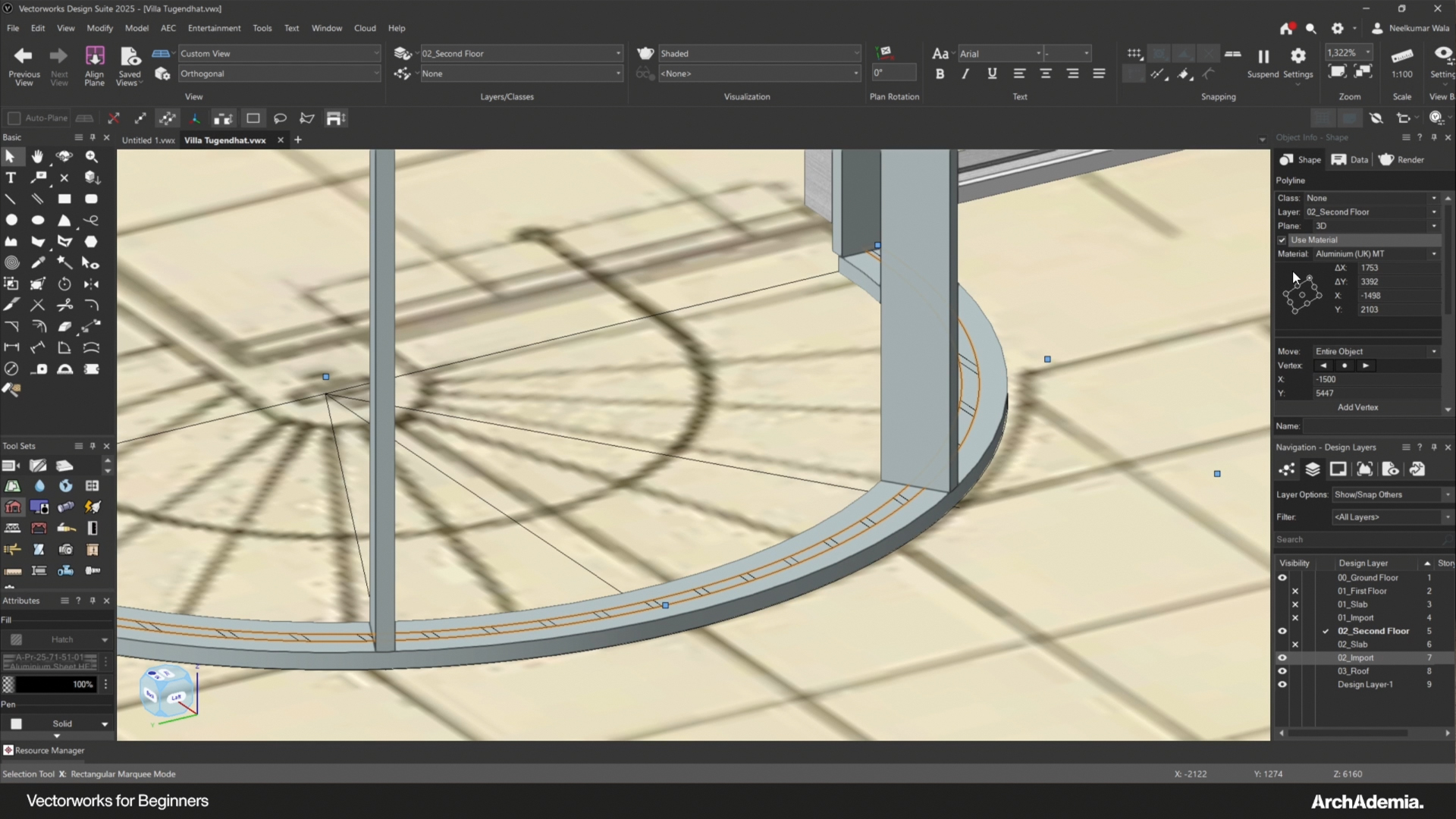Select the Text tool in Basic palette

pos(11,177)
